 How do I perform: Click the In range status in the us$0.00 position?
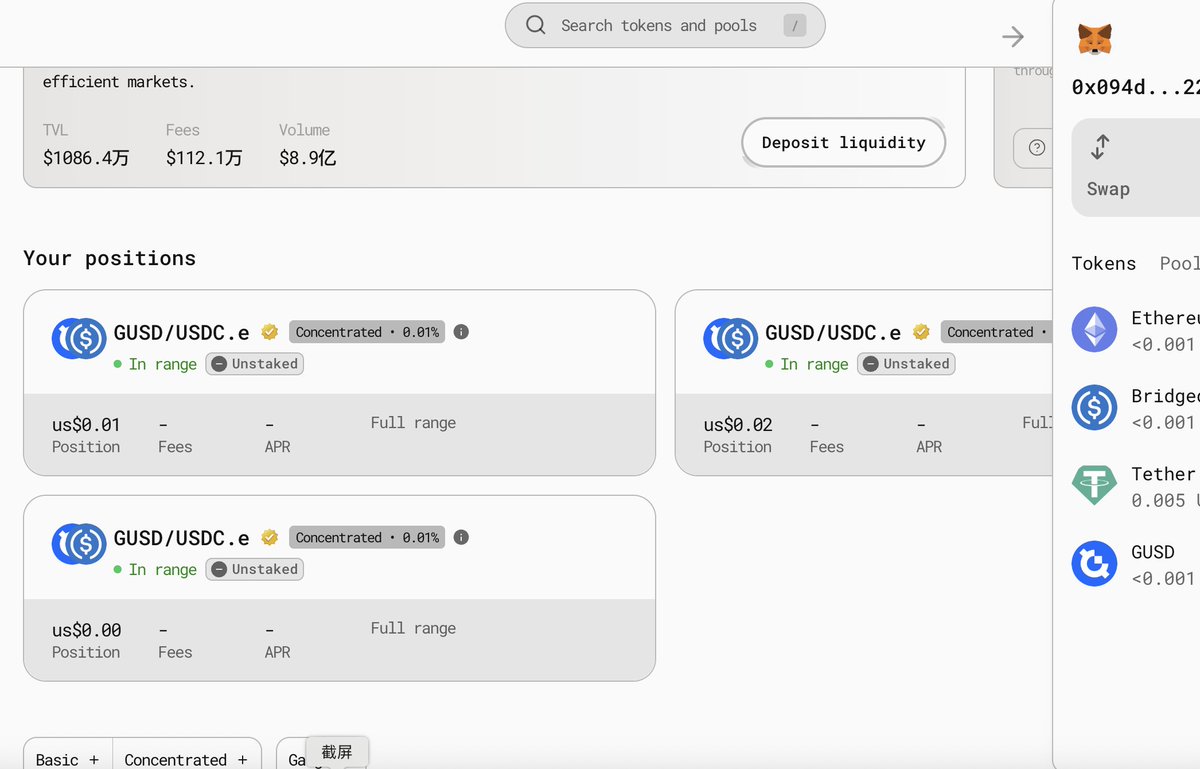155,569
